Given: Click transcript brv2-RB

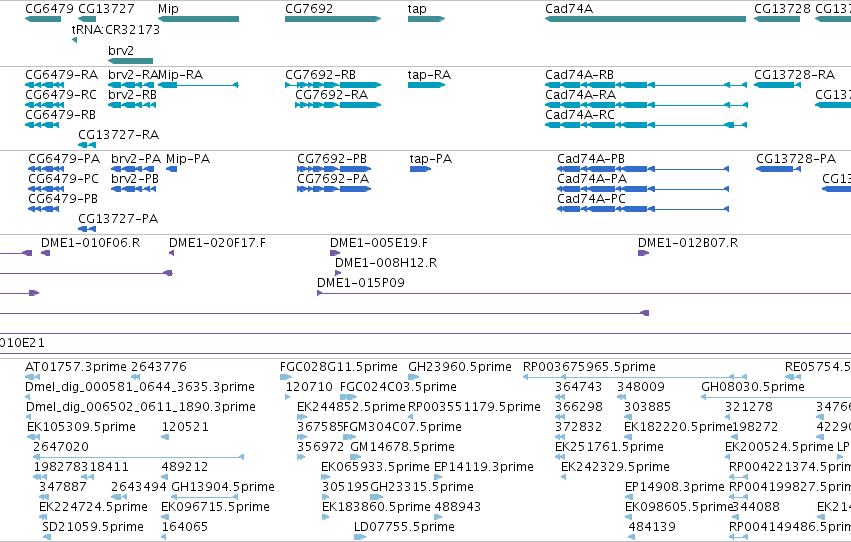Looking at the screenshot, I should [x=132, y=105].
